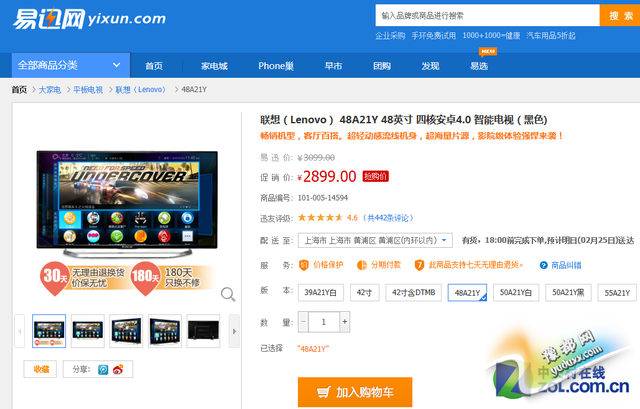This screenshot has width=640, height=409.
Task: Click the Weibo share icon
Action: (118, 370)
